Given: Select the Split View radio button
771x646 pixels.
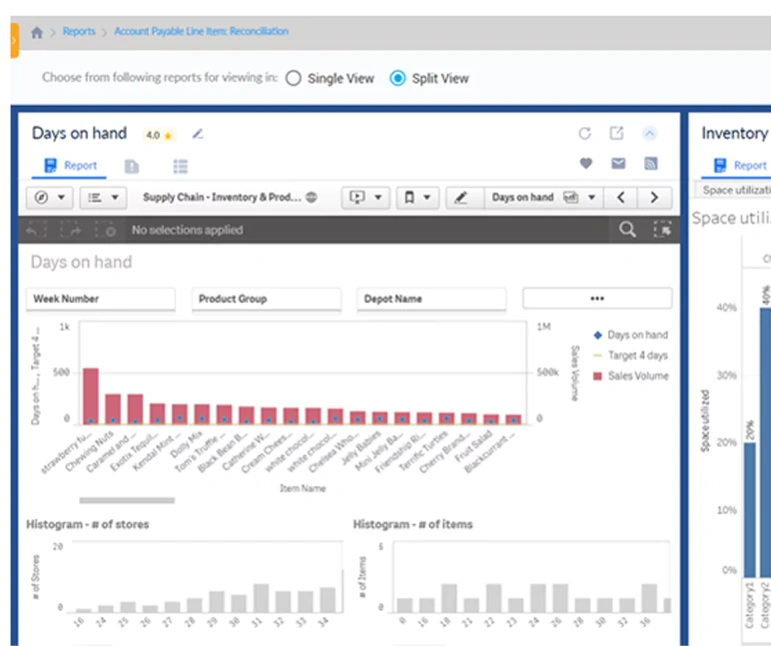Looking at the screenshot, I should tap(398, 78).
